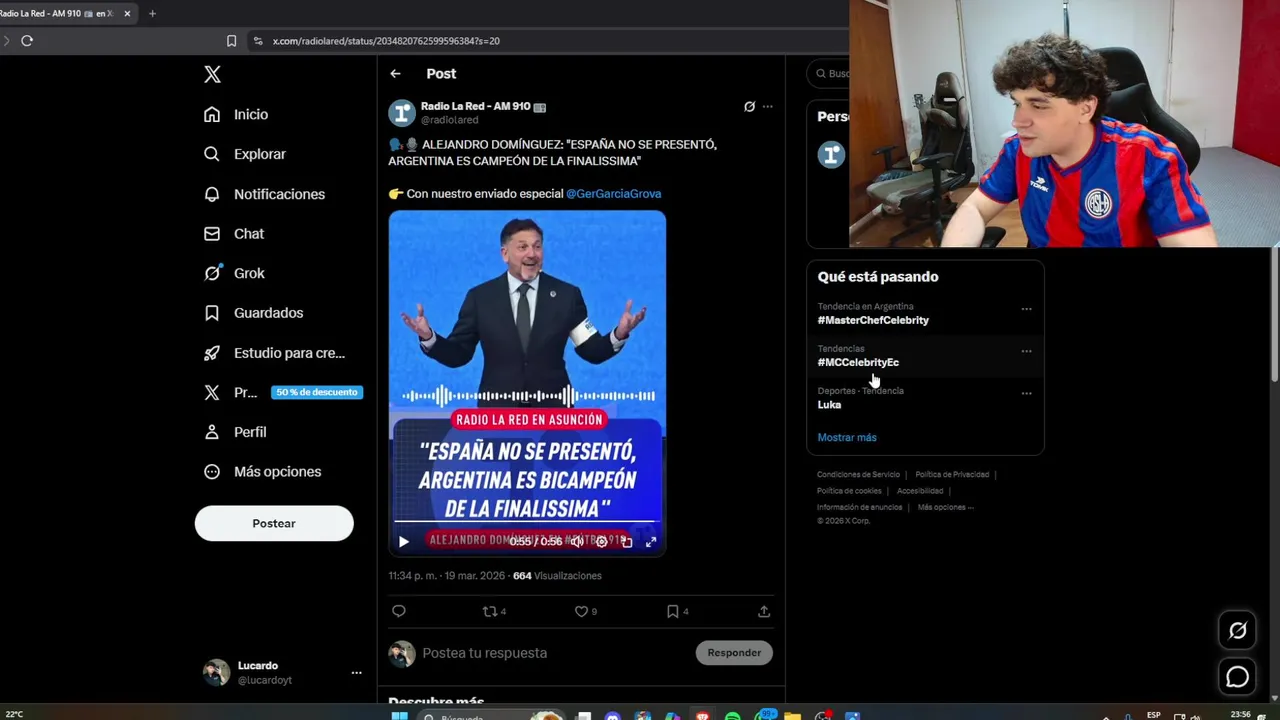Click the Responder button

coord(734,653)
